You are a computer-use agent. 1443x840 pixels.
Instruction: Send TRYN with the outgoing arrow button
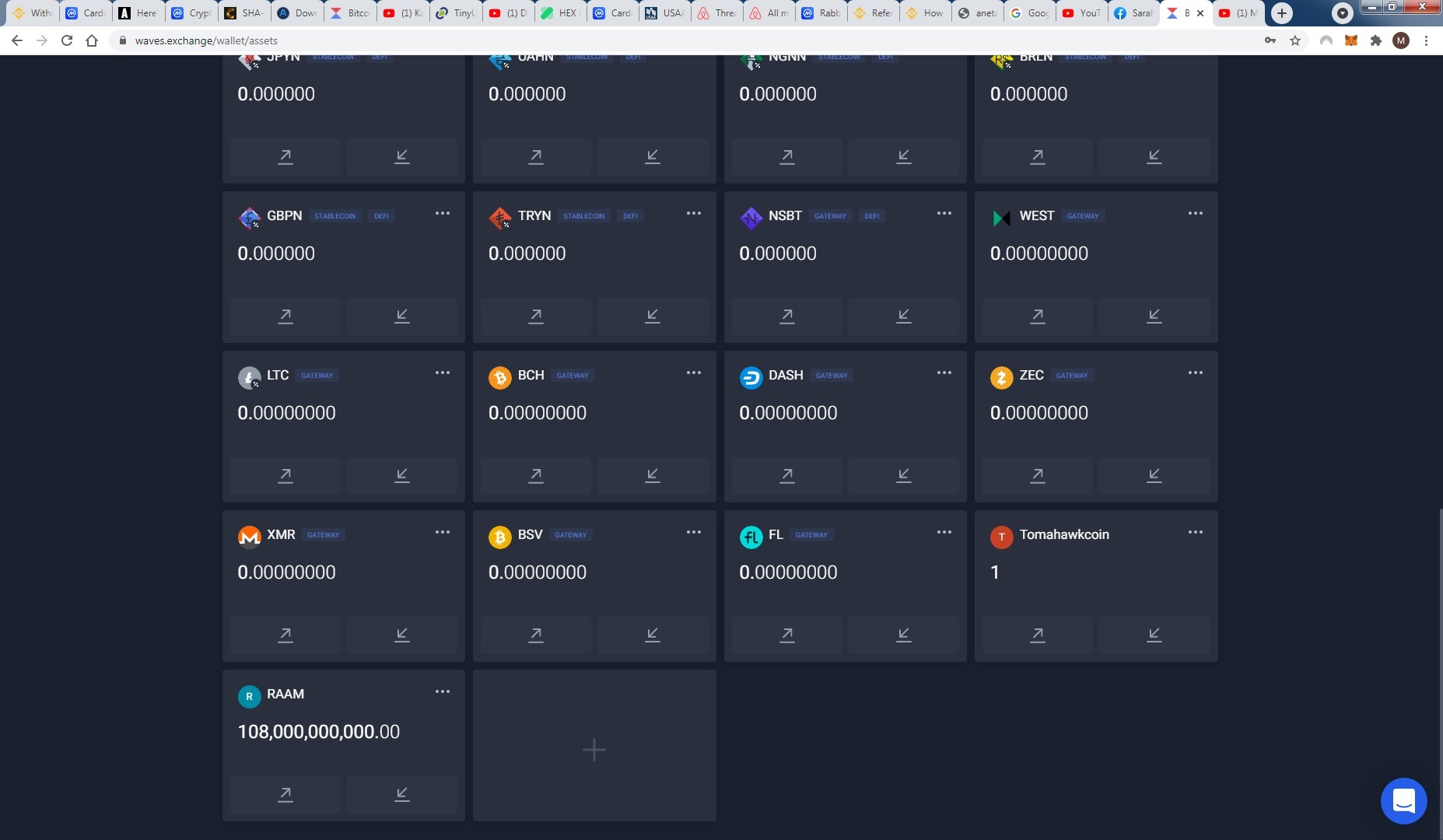[x=536, y=317]
